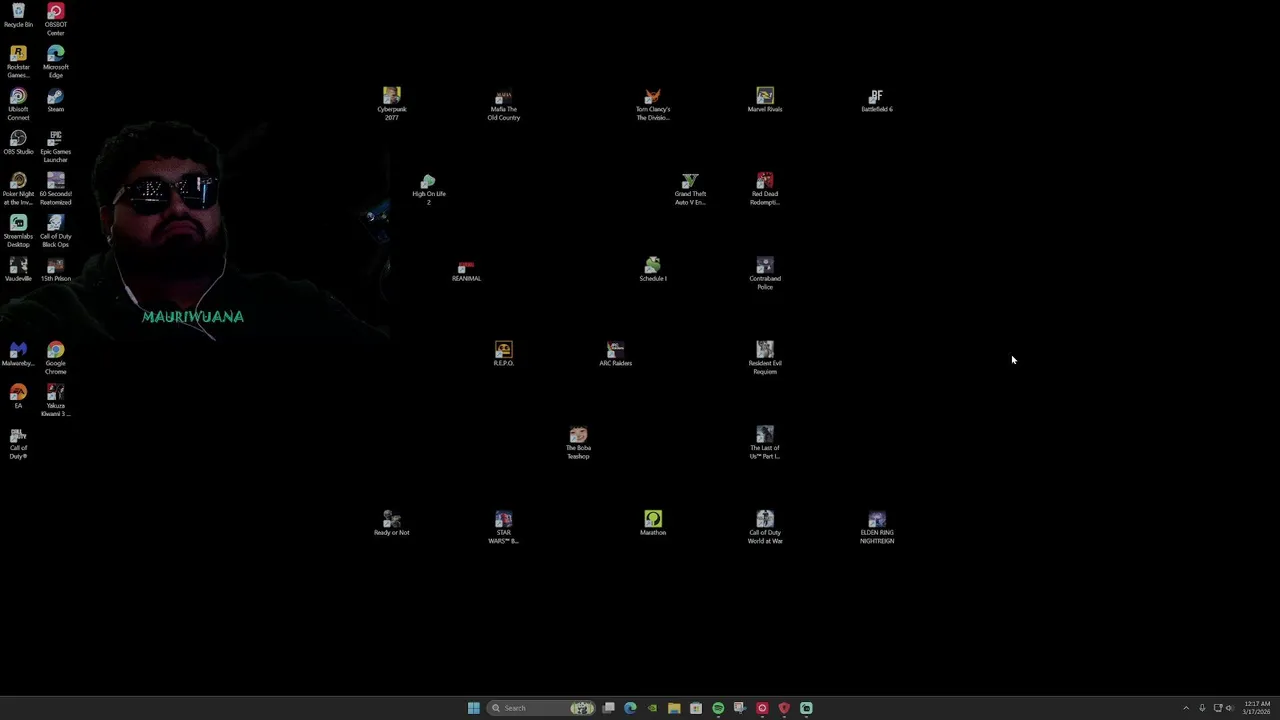Select the ELDEN RING NIGHTREIGN icon
The image size is (1280, 720).
pos(877,527)
